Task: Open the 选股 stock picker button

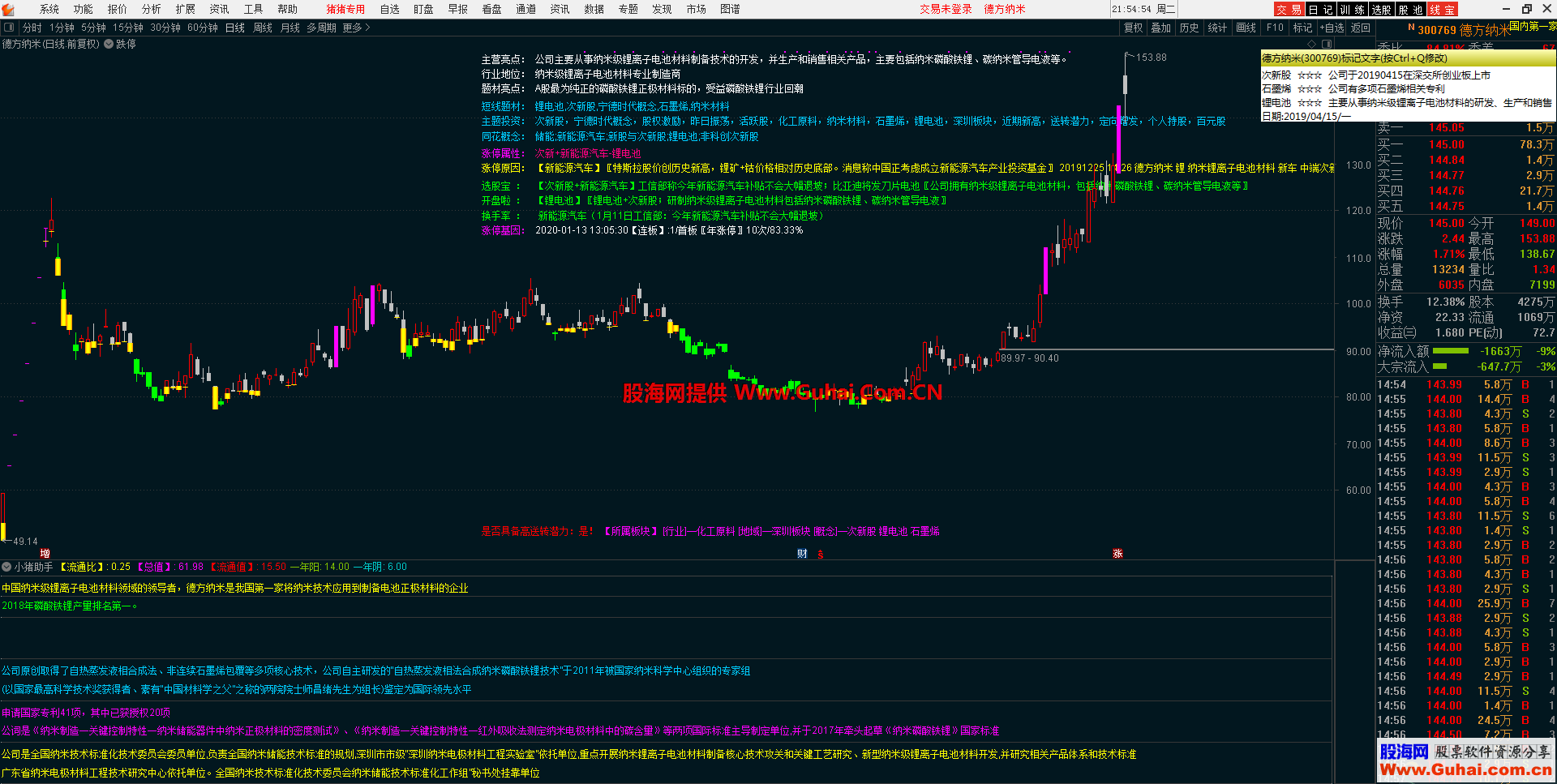Action: 1382,9
